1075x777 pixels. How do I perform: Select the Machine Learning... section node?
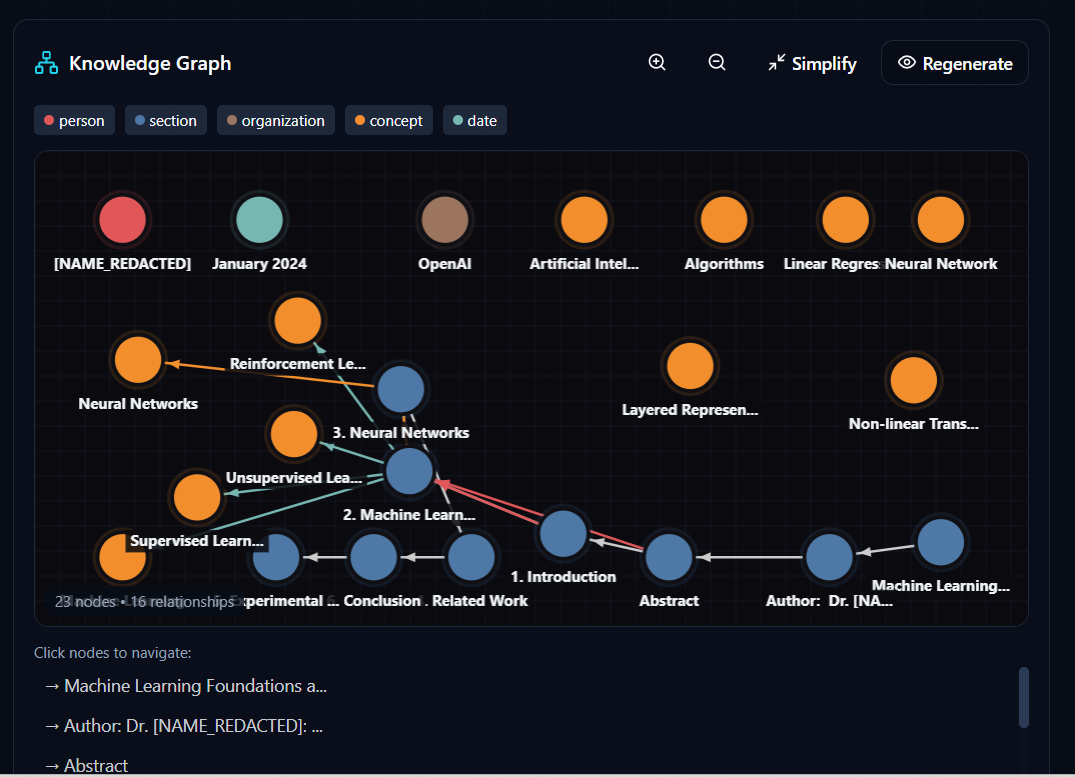tap(941, 542)
